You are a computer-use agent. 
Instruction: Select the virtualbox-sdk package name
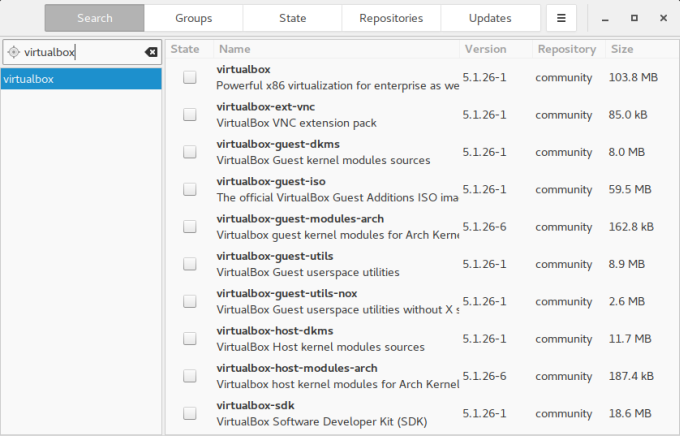click(255, 405)
